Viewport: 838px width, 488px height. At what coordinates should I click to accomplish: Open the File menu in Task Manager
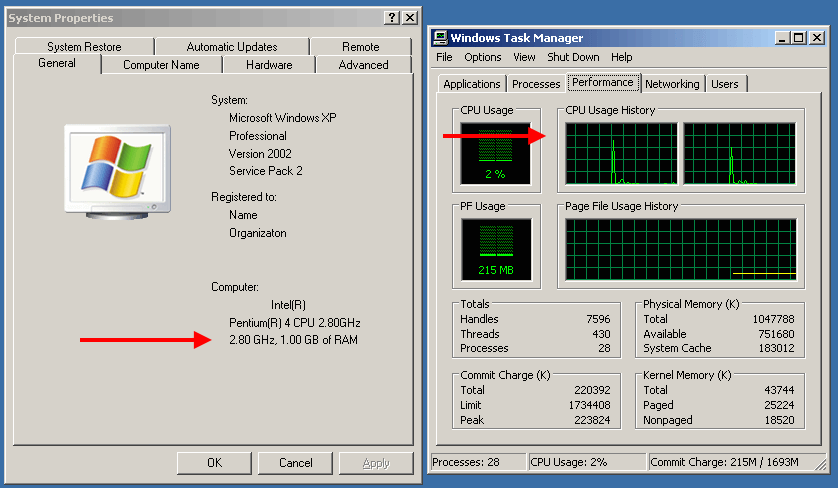(444, 57)
